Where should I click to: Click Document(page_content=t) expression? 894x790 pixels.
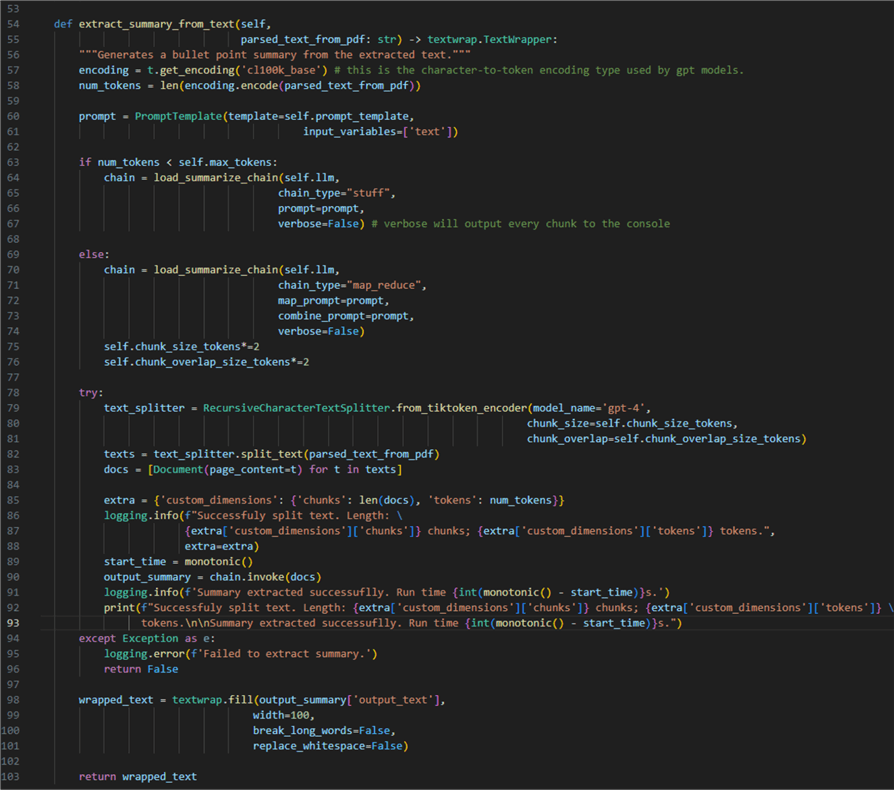point(227,470)
